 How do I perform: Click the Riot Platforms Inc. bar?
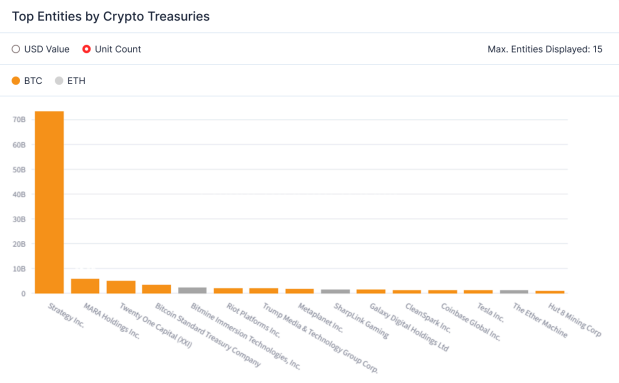click(228, 291)
